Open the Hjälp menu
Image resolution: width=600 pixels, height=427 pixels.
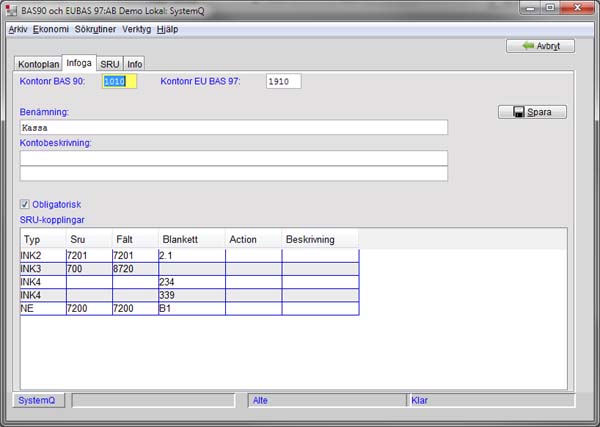coord(167,29)
